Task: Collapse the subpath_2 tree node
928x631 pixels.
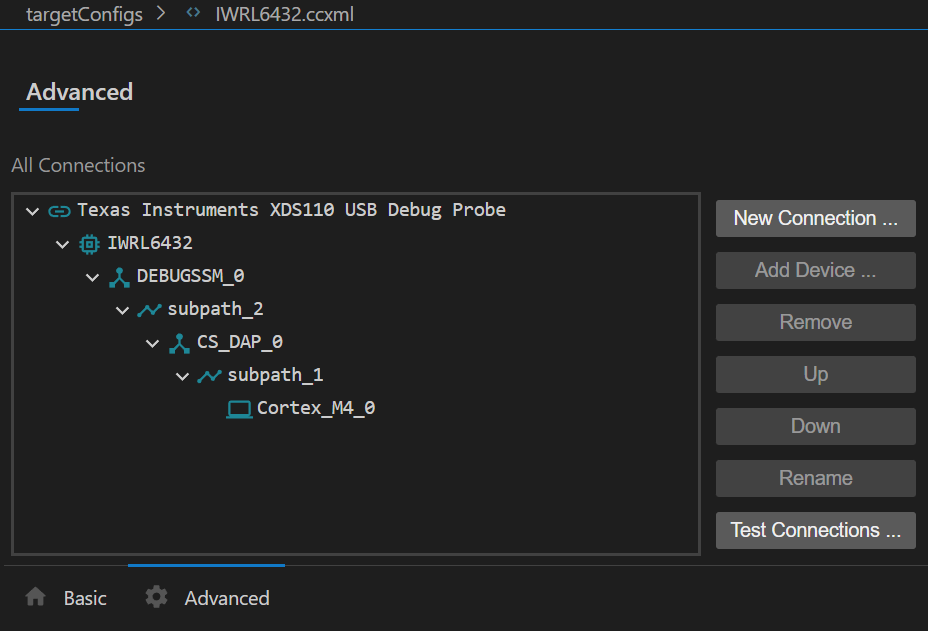Action: tap(123, 310)
